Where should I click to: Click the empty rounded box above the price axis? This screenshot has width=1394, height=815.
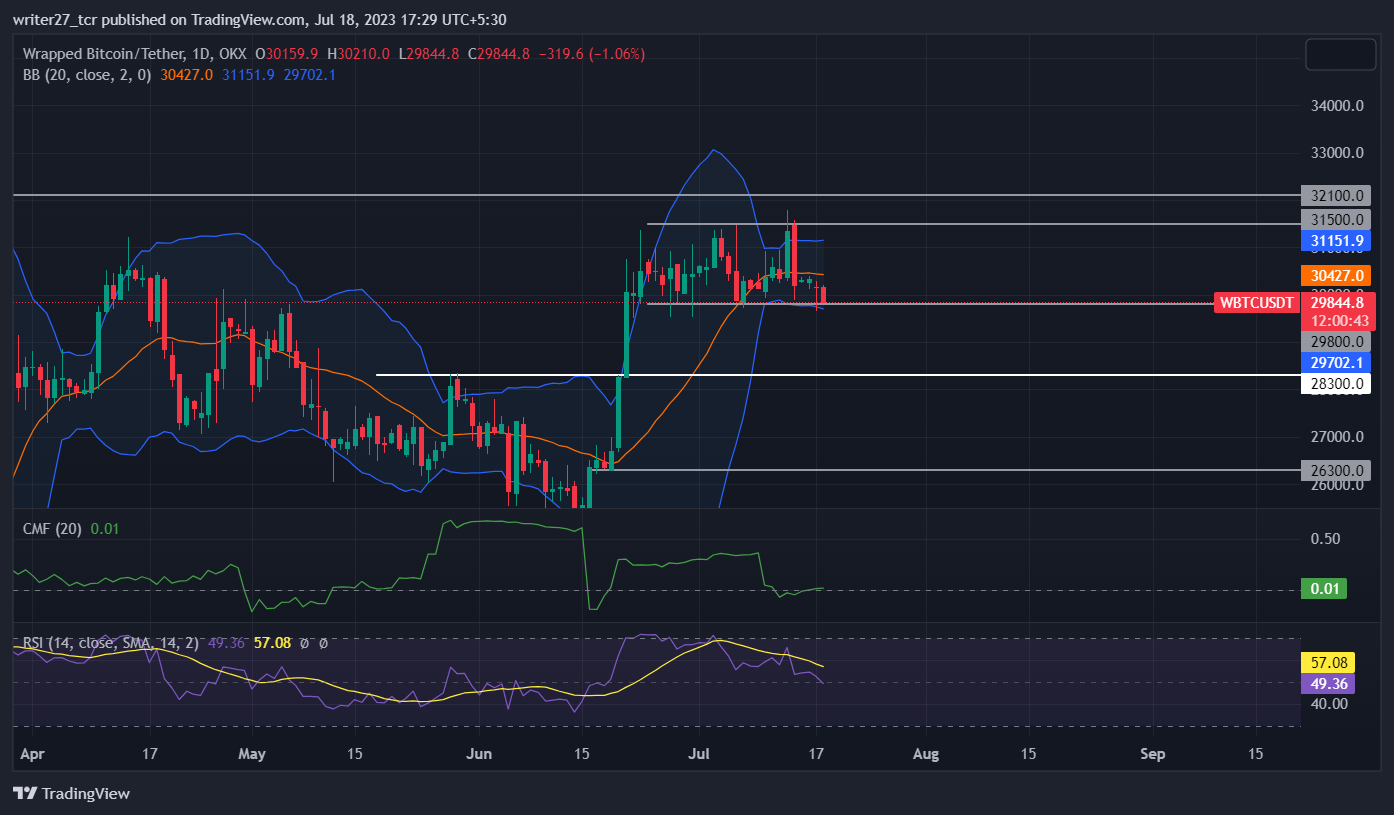click(1339, 54)
